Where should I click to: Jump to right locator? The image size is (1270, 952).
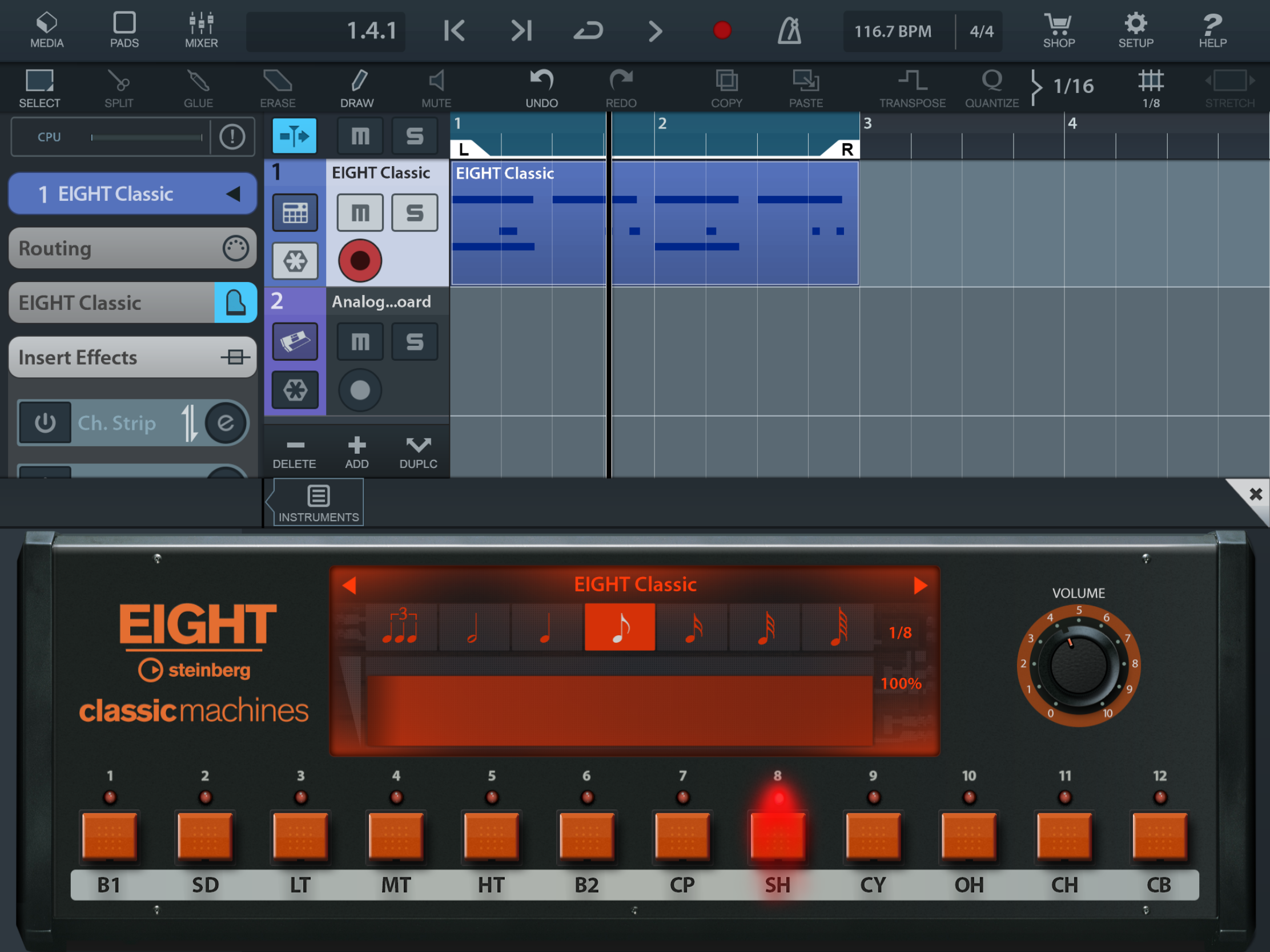tap(521, 30)
